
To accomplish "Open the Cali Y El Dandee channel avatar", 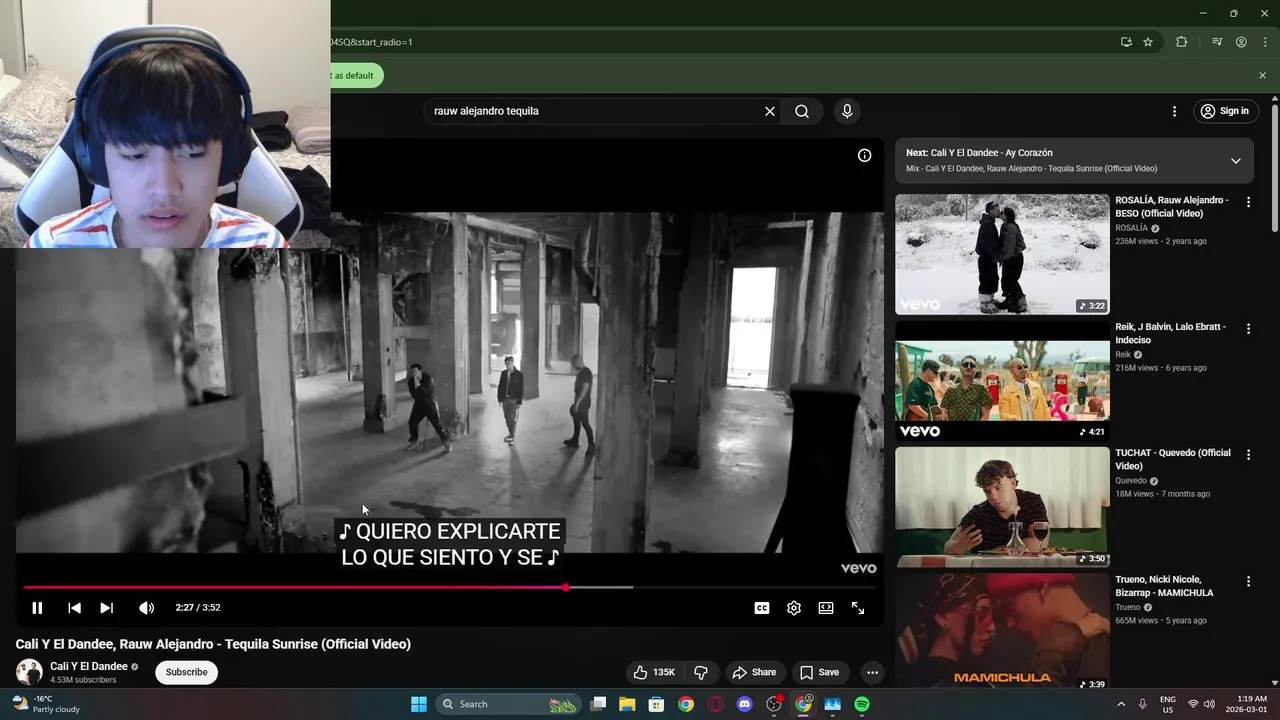I will [x=29, y=672].
